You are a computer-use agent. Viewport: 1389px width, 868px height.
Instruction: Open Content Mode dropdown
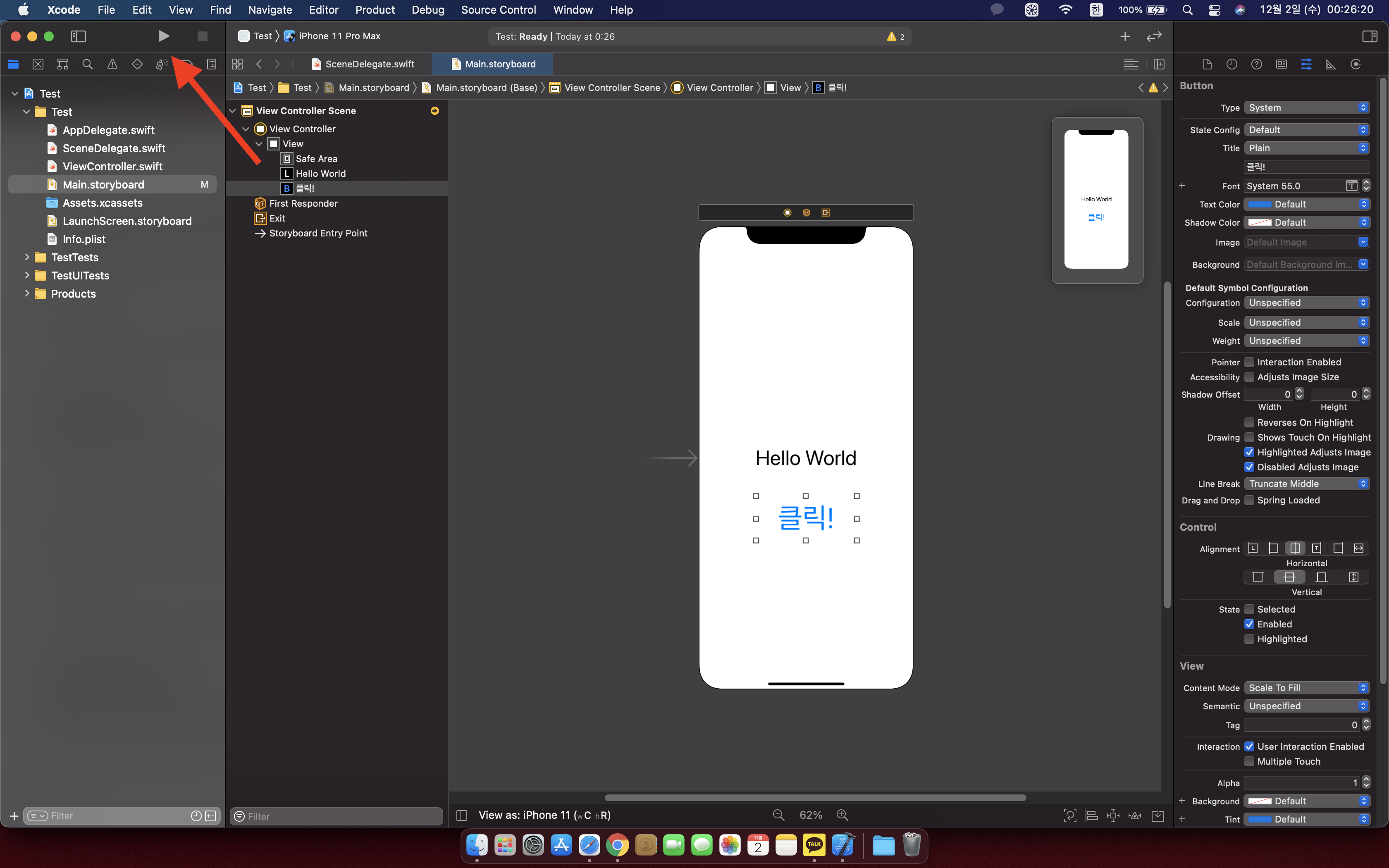(1307, 688)
